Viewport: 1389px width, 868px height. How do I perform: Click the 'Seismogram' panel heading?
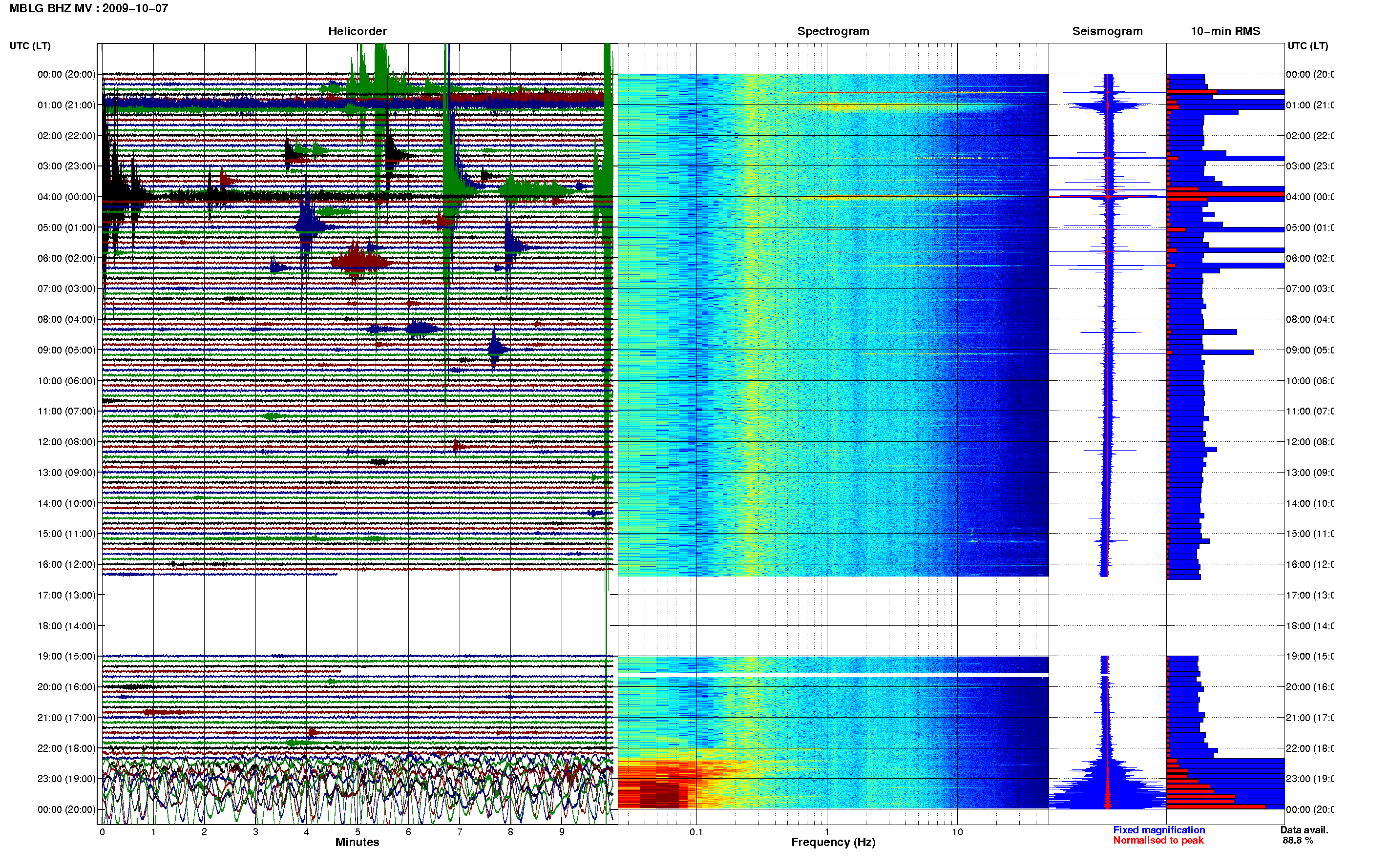tap(1107, 32)
